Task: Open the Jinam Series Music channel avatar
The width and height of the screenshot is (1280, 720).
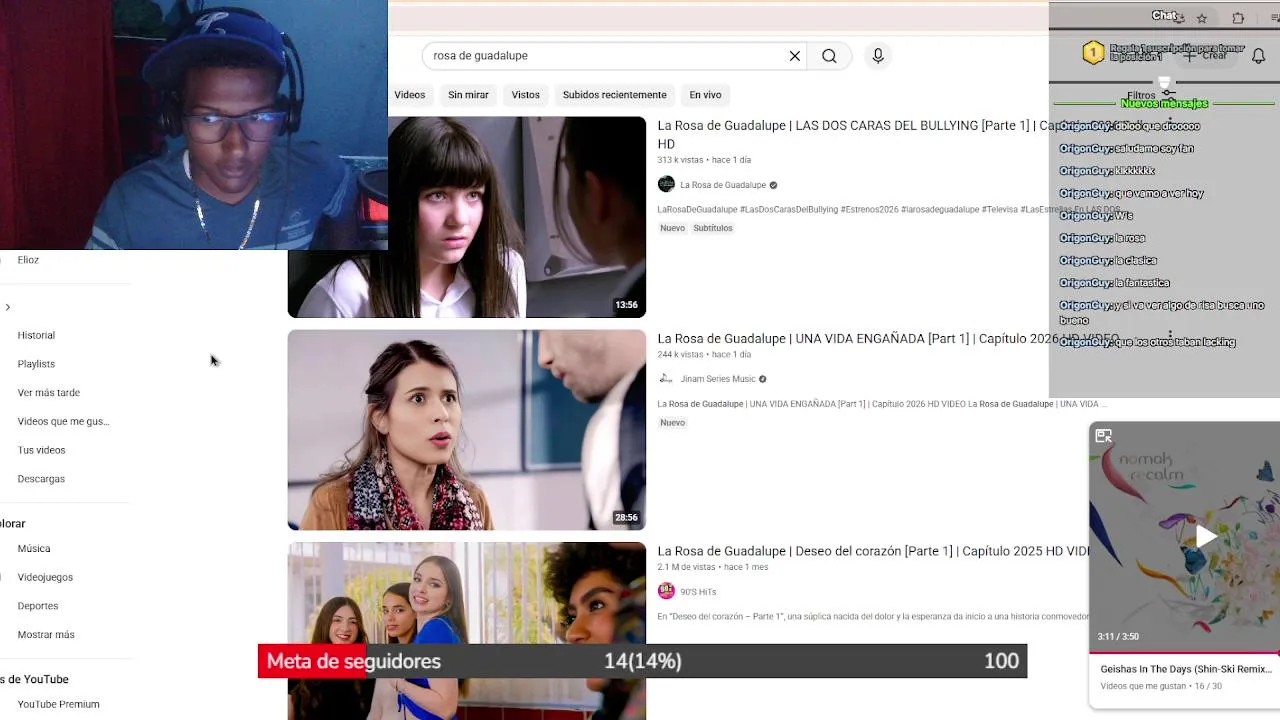Action: coord(666,378)
